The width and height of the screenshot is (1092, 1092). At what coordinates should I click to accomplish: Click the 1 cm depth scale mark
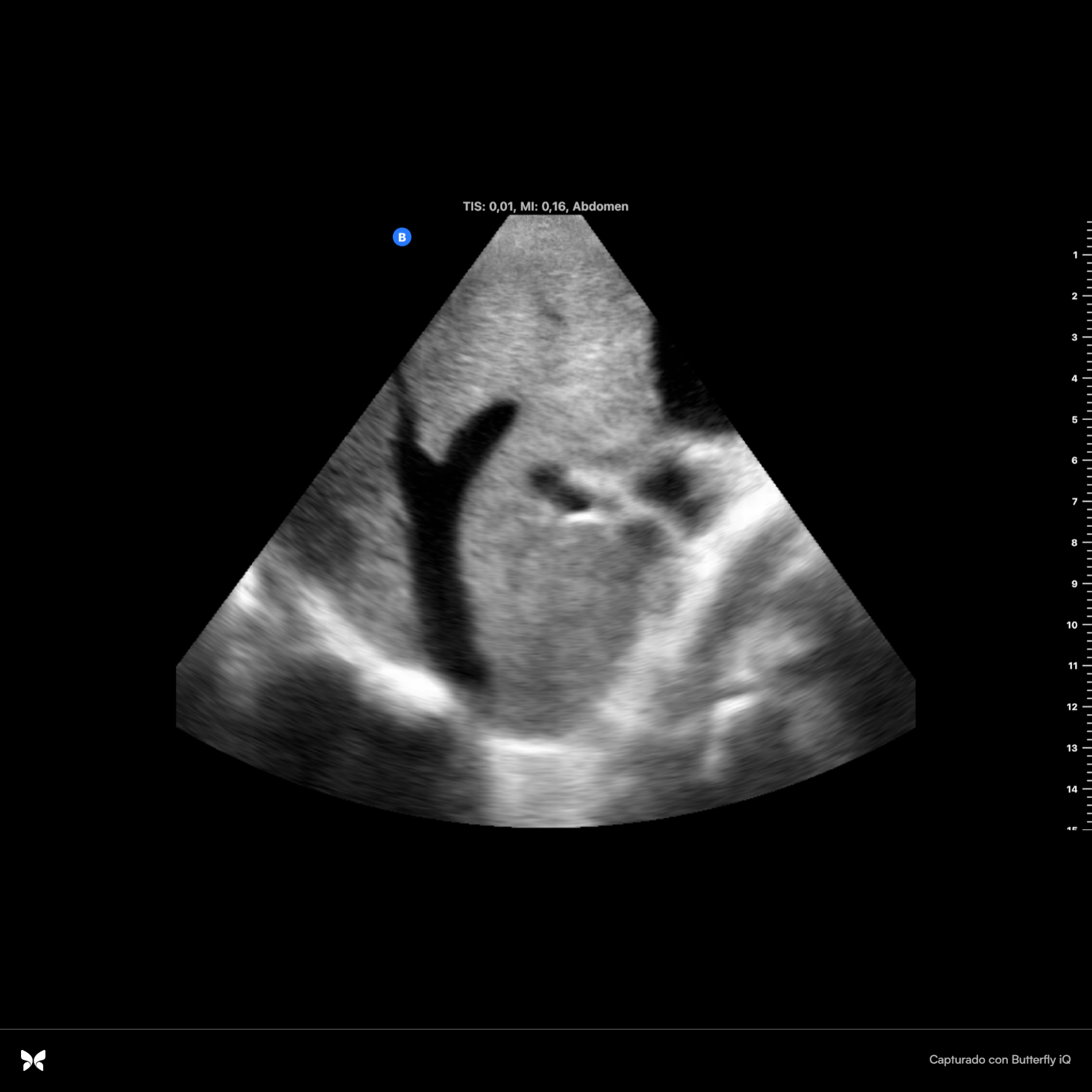point(1075,255)
